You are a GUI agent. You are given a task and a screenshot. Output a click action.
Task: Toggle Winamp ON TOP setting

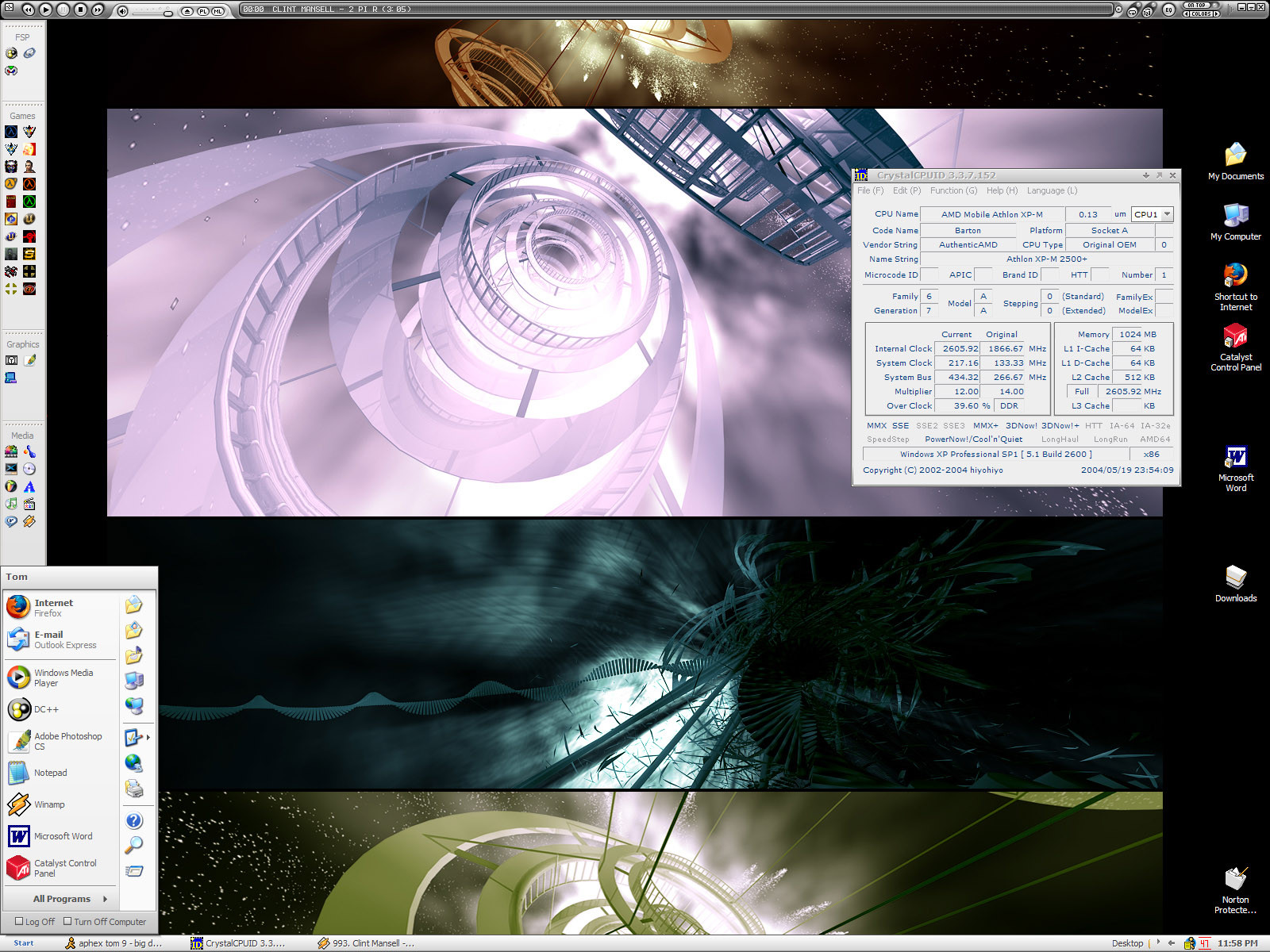(x=1196, y=5)
